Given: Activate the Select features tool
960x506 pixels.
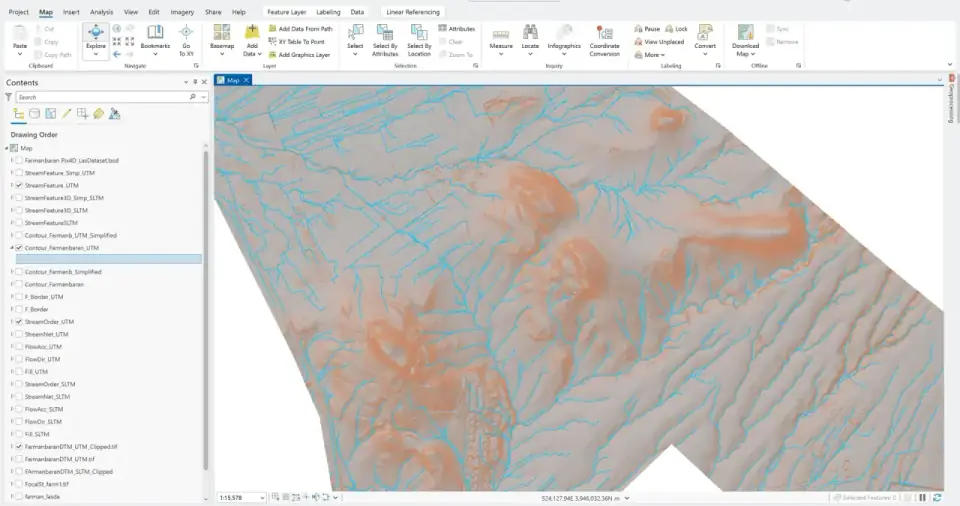Looking at the screenshot, I should [355, 40].
